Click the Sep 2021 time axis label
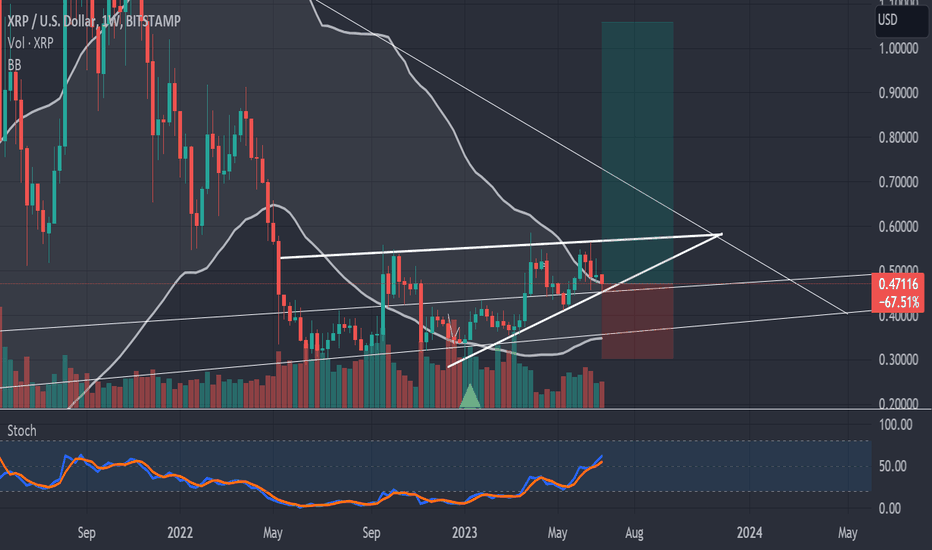 tap(86, 532)
